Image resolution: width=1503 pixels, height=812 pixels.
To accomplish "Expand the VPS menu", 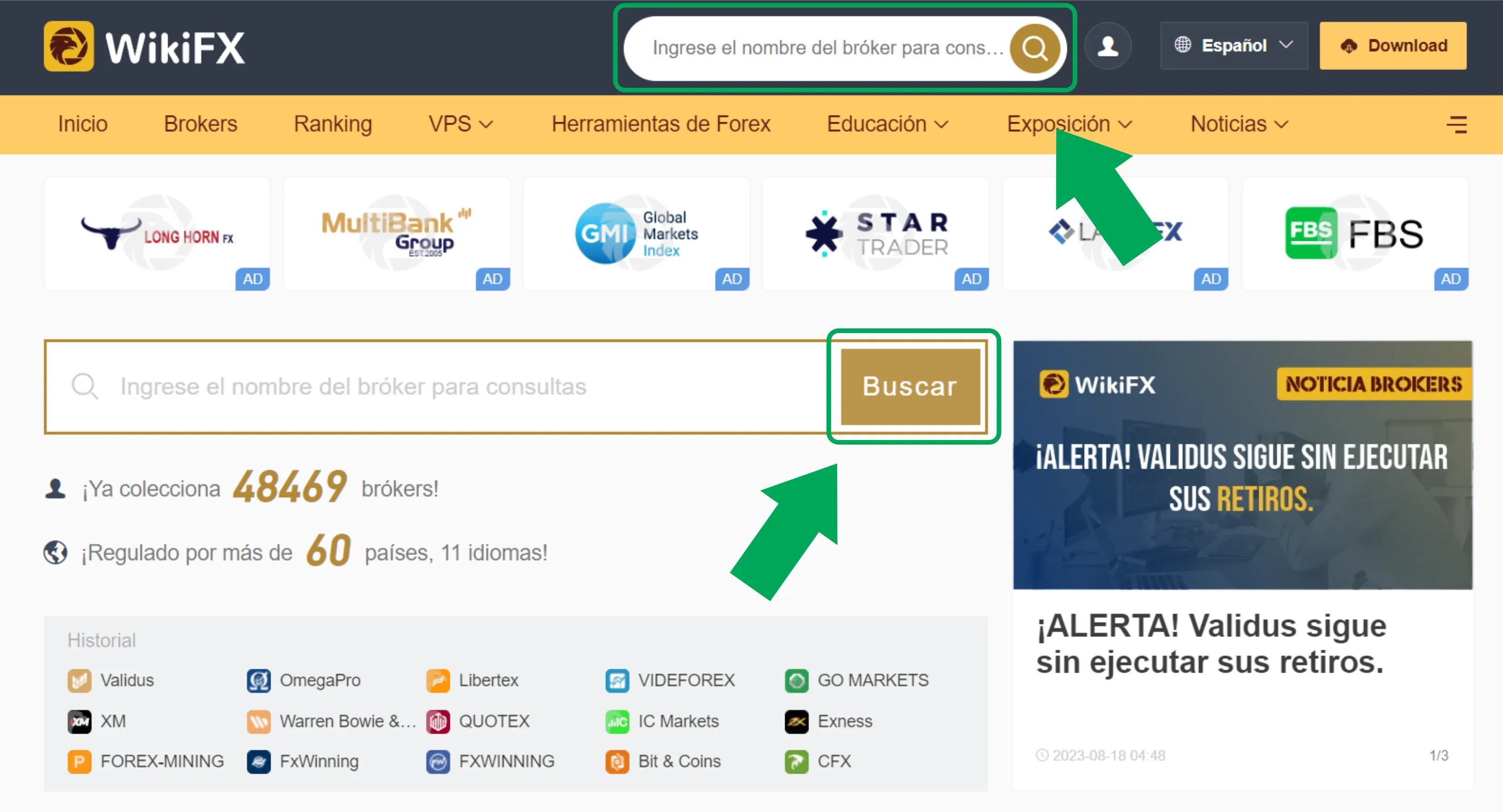I will [x=461, y=124].
